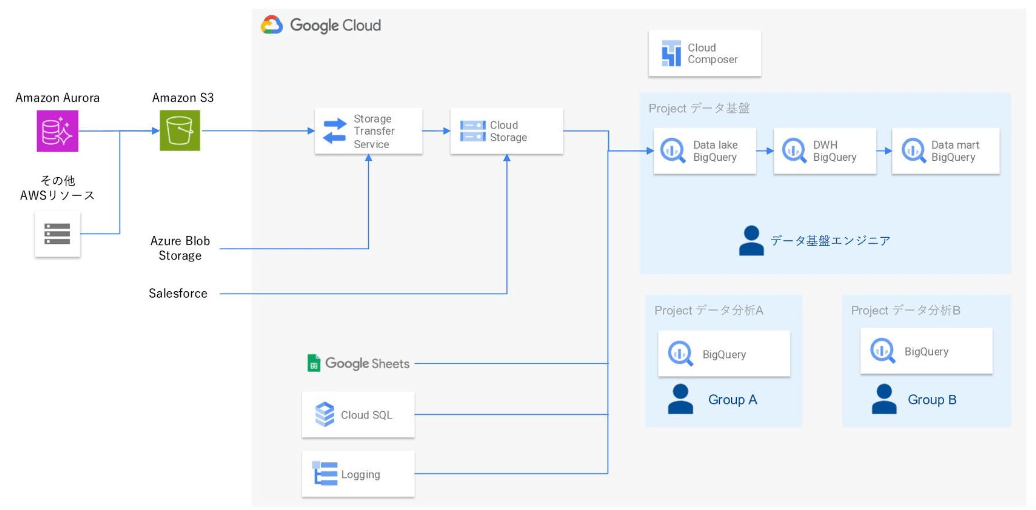Select the Storage Transfer Service text
1036x510 pixels.
click(x=373, y=131)
